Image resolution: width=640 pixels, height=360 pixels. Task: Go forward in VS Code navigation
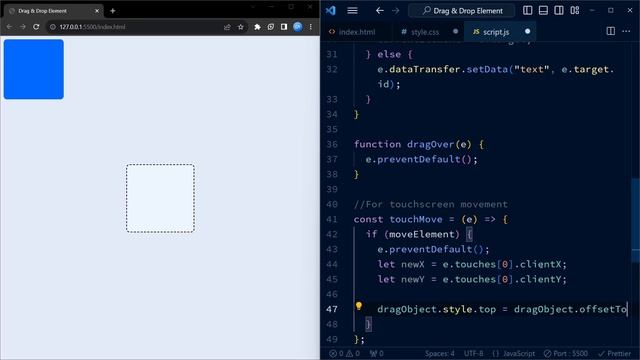click(396, 11)
